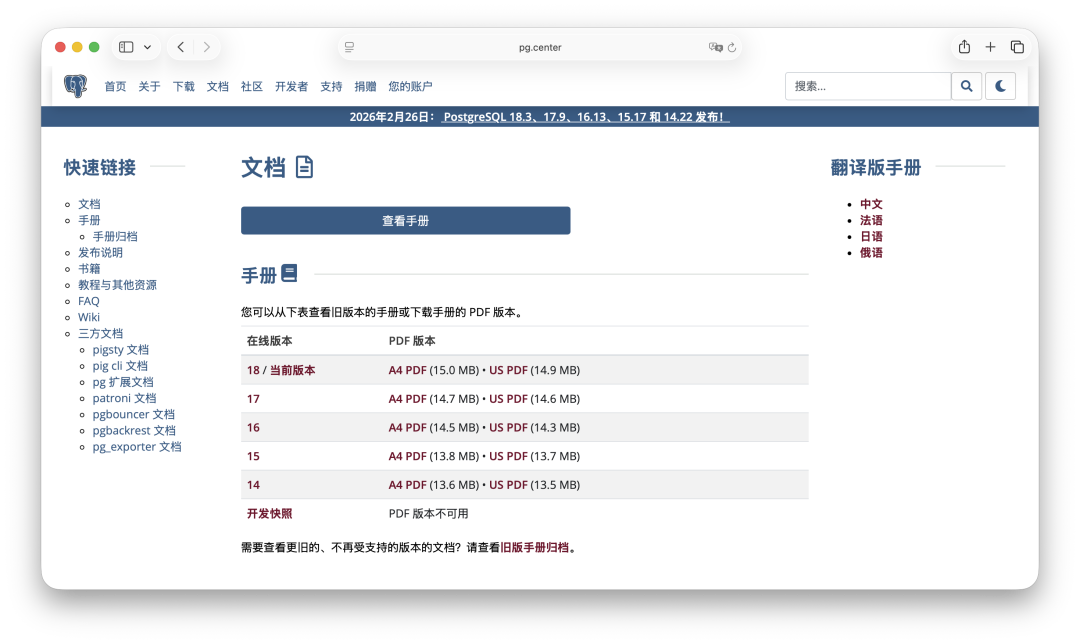
Task: Open the 首页 nav menu item
Action: point(115,86)
